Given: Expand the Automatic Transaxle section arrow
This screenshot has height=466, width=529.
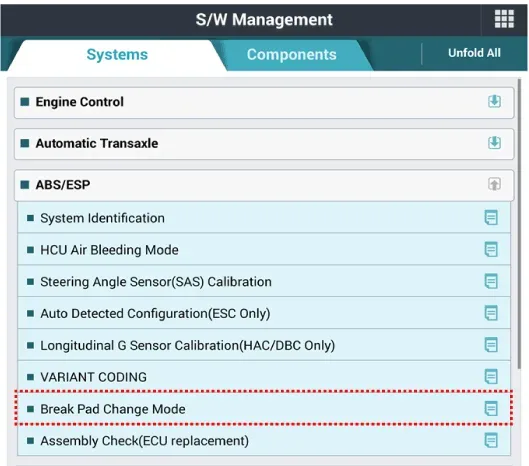Looking at the screenshot, I should click(494, 143).
